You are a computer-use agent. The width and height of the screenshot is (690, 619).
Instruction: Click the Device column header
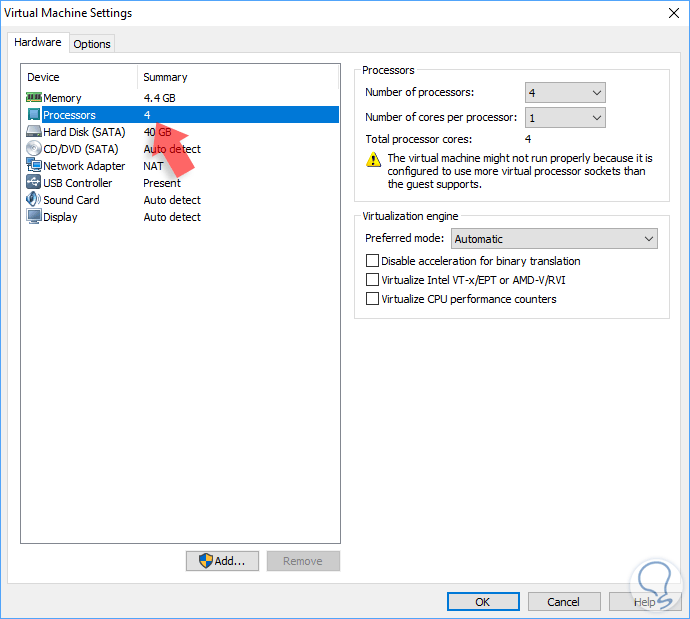coord(43,77)
